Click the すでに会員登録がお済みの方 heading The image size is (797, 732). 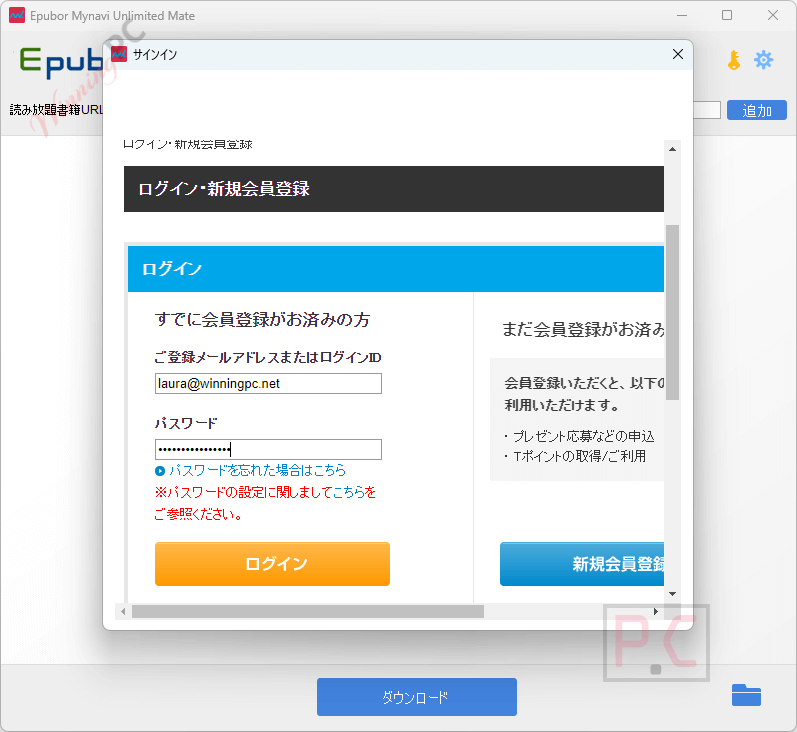262,319
